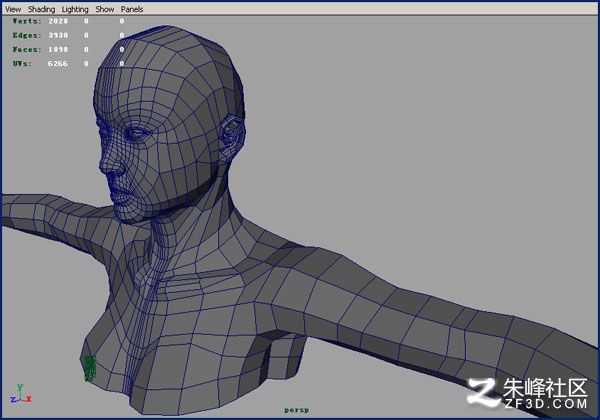Open the Lighting menu
Image resolution: width=600 pixels, height=420 pixels.
(x=75, y=9)
